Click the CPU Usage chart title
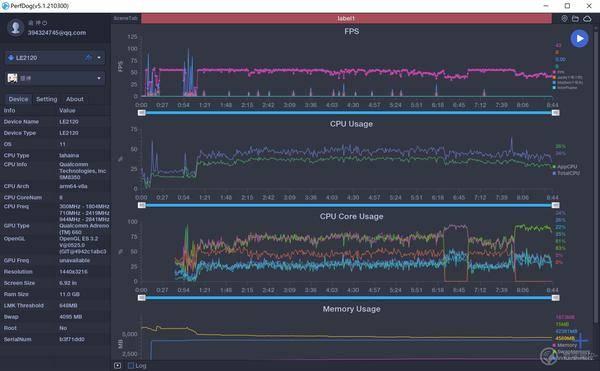The image size is (600, 371). 351,124
